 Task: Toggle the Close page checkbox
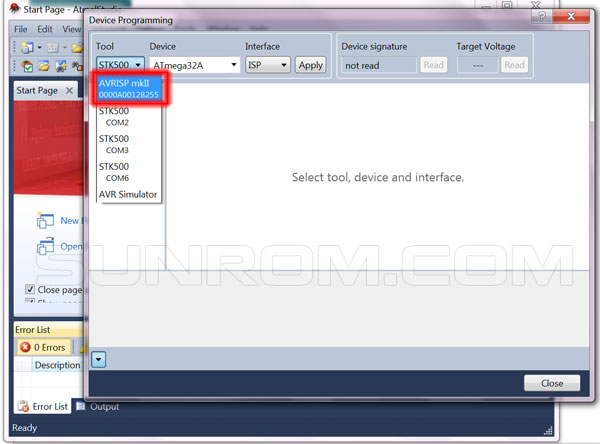tap(31, 289)
